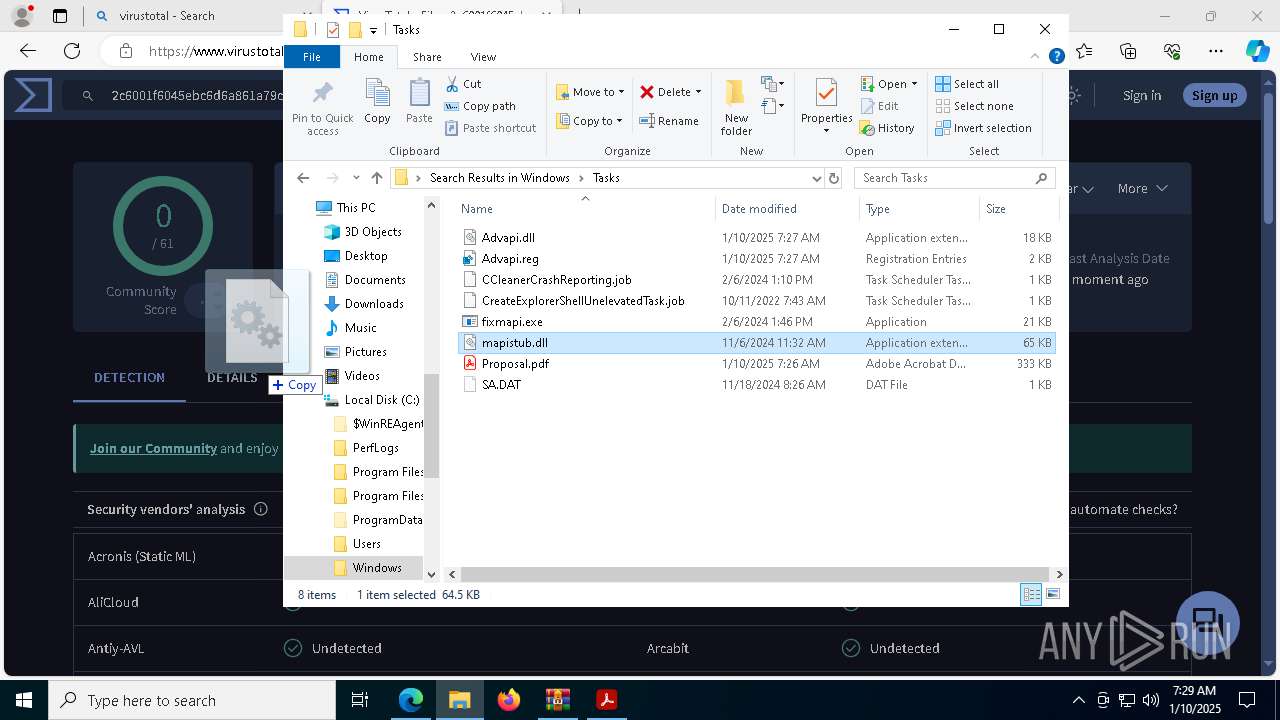This screenshot has width=1280, height=720.
Task: Open Task View on taskbar
Action: (x=360, y=700)
